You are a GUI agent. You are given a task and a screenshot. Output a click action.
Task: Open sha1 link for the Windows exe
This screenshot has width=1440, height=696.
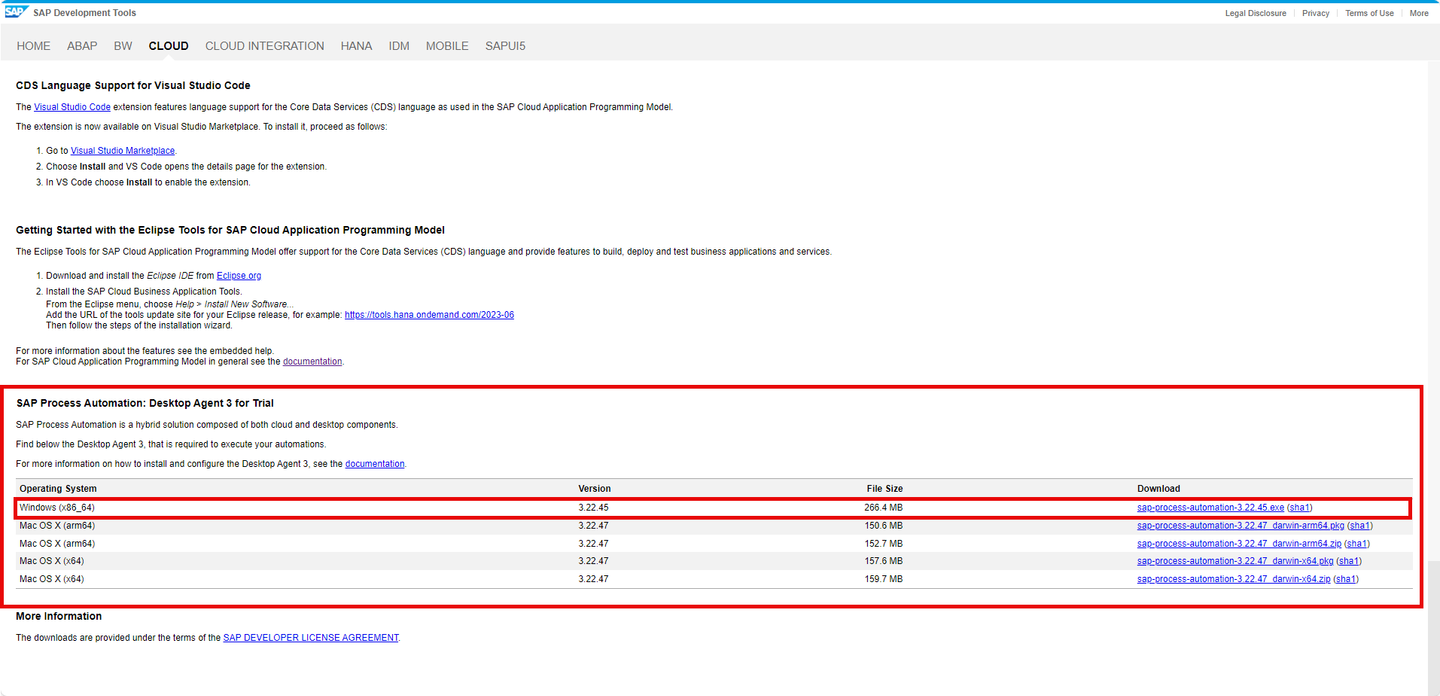point(1300,508)
